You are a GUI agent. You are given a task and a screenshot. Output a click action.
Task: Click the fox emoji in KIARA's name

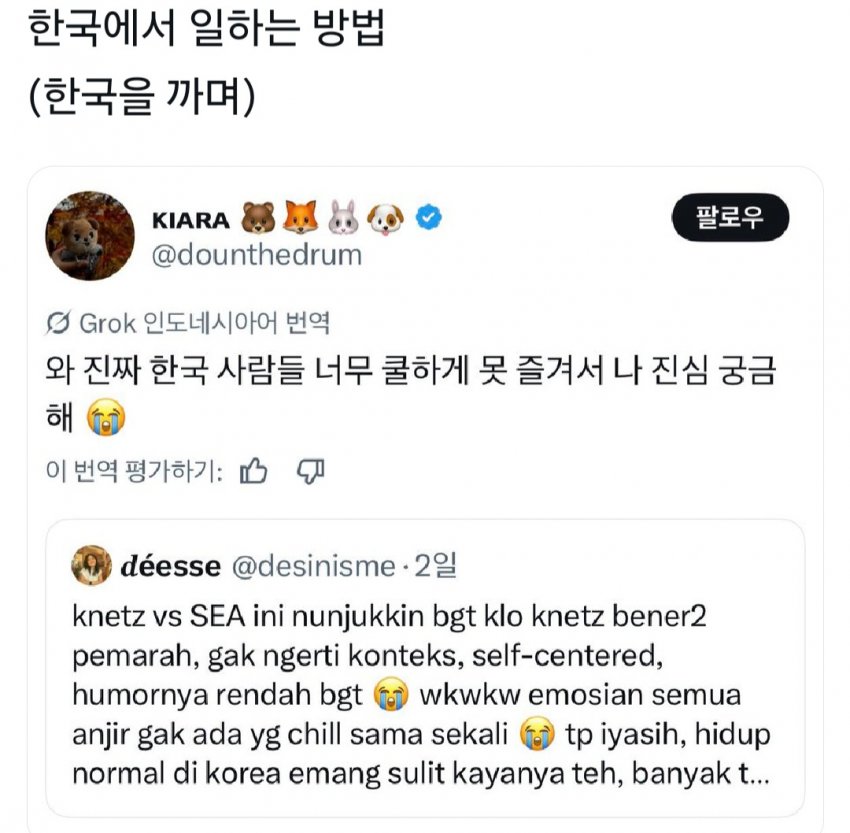(300, 217)
